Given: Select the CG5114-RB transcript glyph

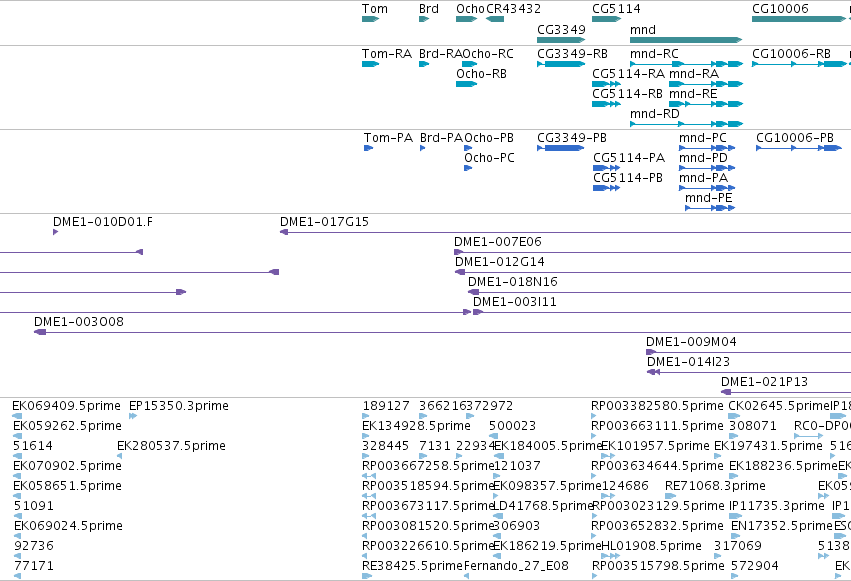Looking at the screenshot, I should tap(606, 104).
